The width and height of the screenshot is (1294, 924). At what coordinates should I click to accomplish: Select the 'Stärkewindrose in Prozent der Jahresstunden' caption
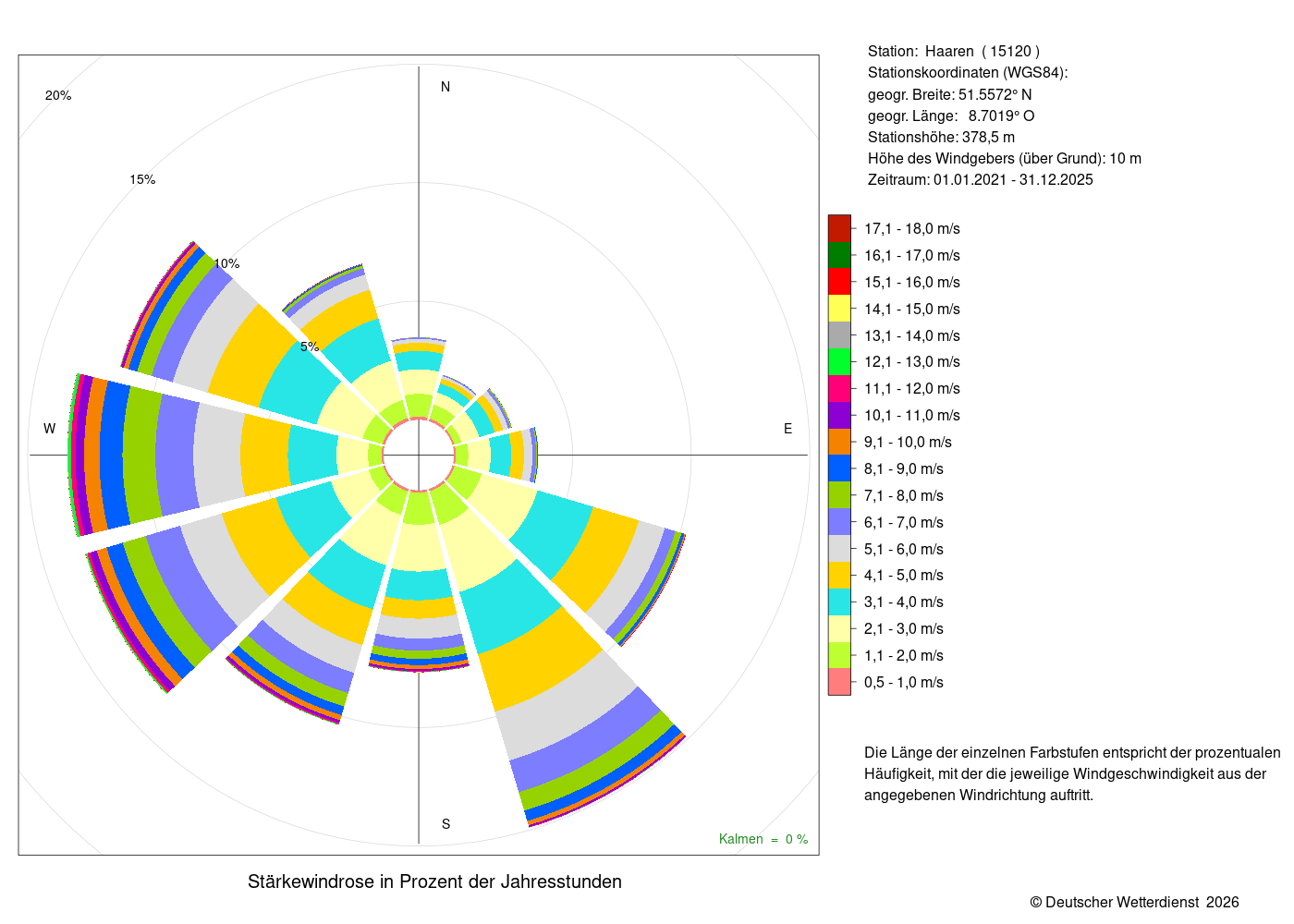(x=434, y=881)
